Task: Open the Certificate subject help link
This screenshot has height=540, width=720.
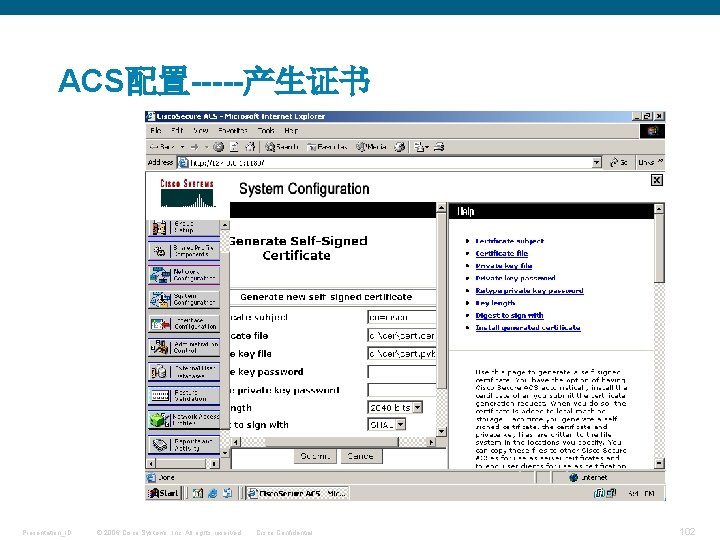Action: [x=509, y=241]
